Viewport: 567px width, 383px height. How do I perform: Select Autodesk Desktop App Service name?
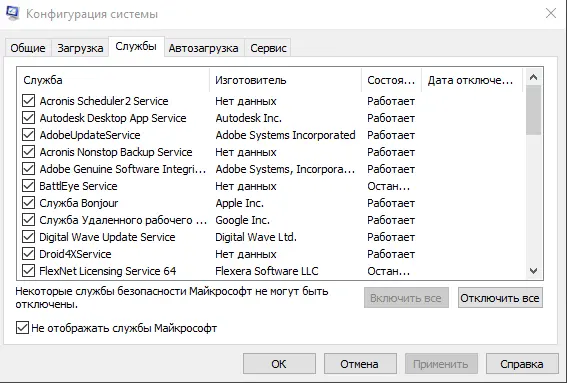click(x=113, y=118)
